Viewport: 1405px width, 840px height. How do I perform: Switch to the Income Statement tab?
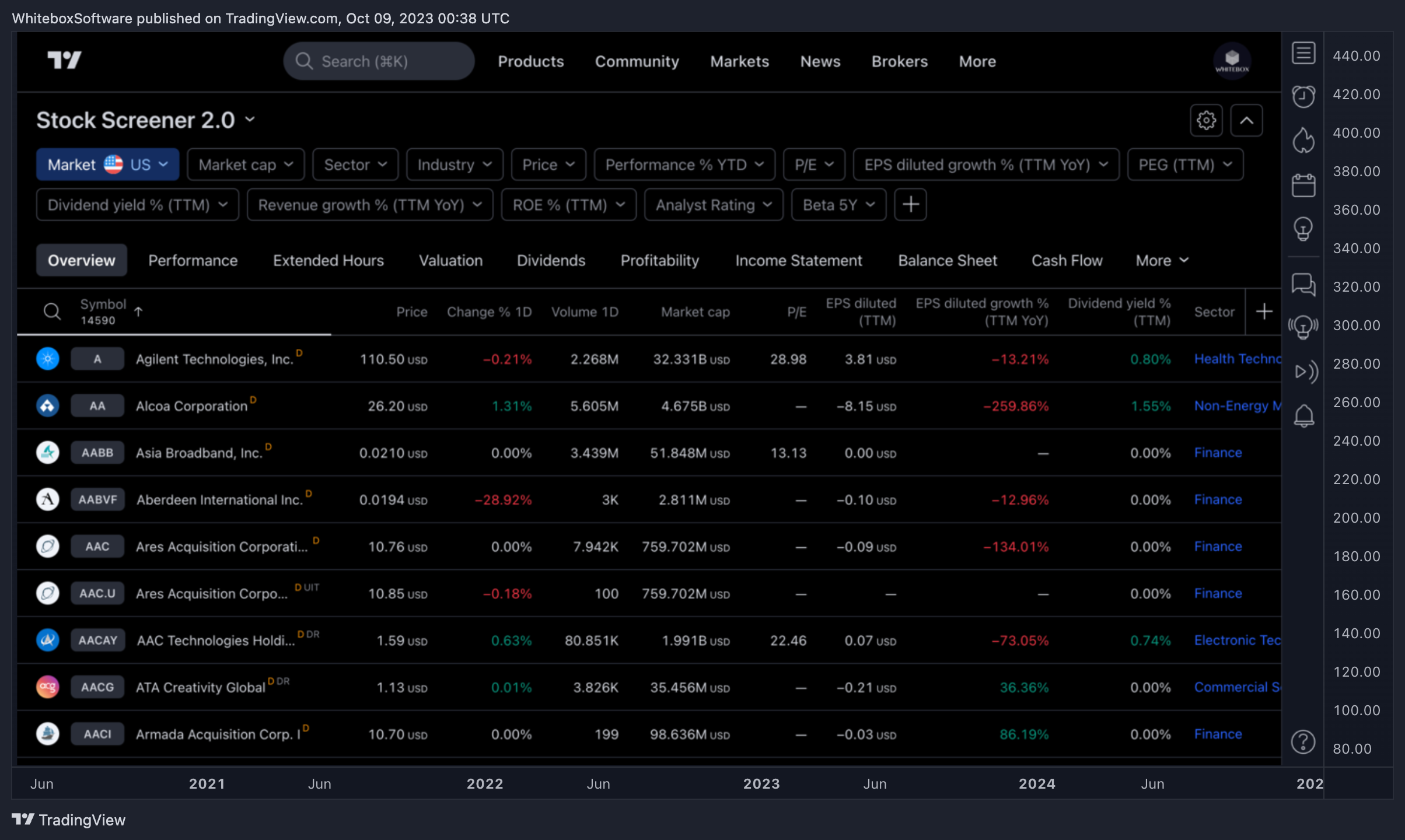(x=798, y=260)
